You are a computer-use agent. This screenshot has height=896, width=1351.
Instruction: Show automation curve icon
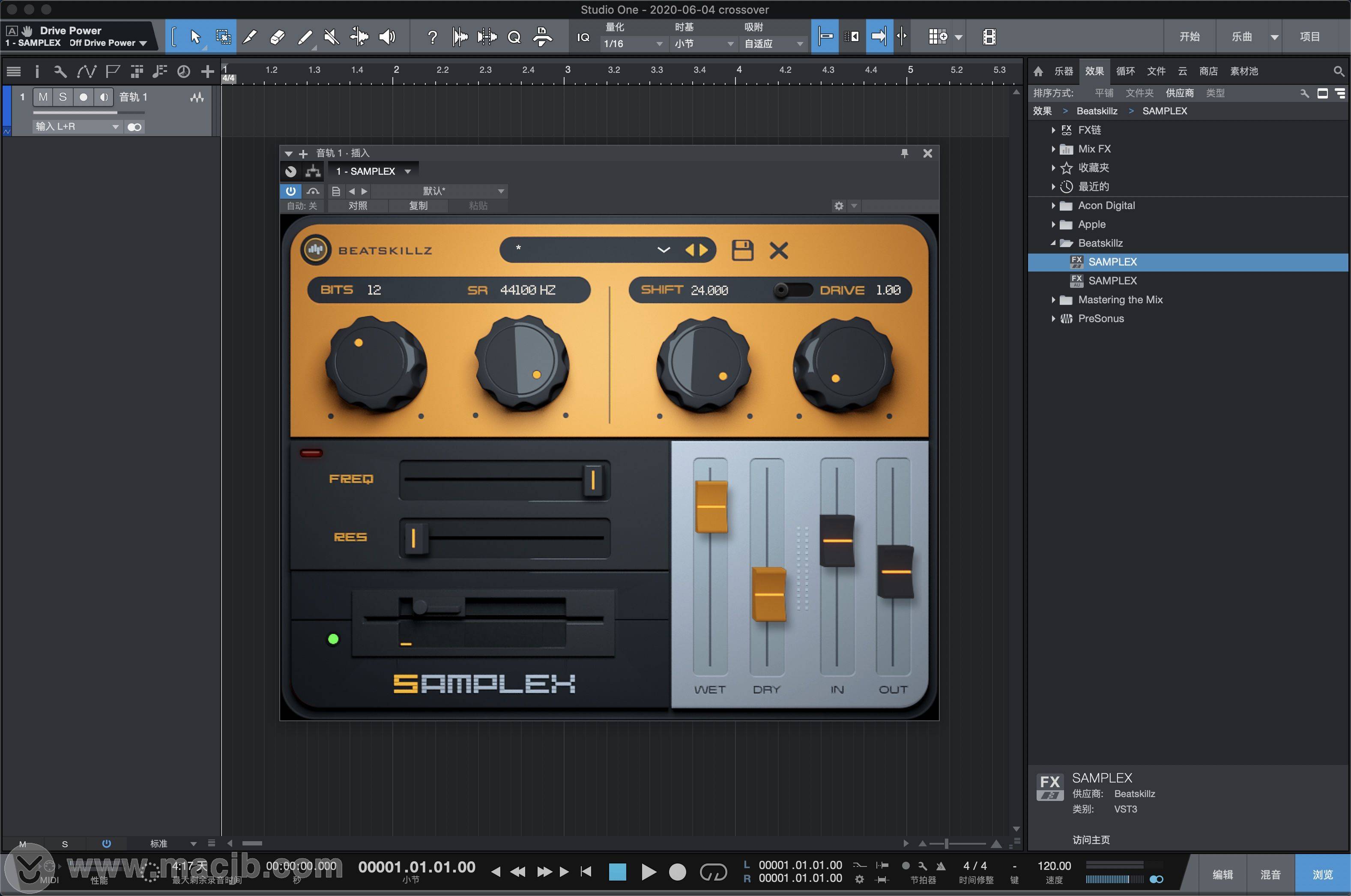click(86, 72)
